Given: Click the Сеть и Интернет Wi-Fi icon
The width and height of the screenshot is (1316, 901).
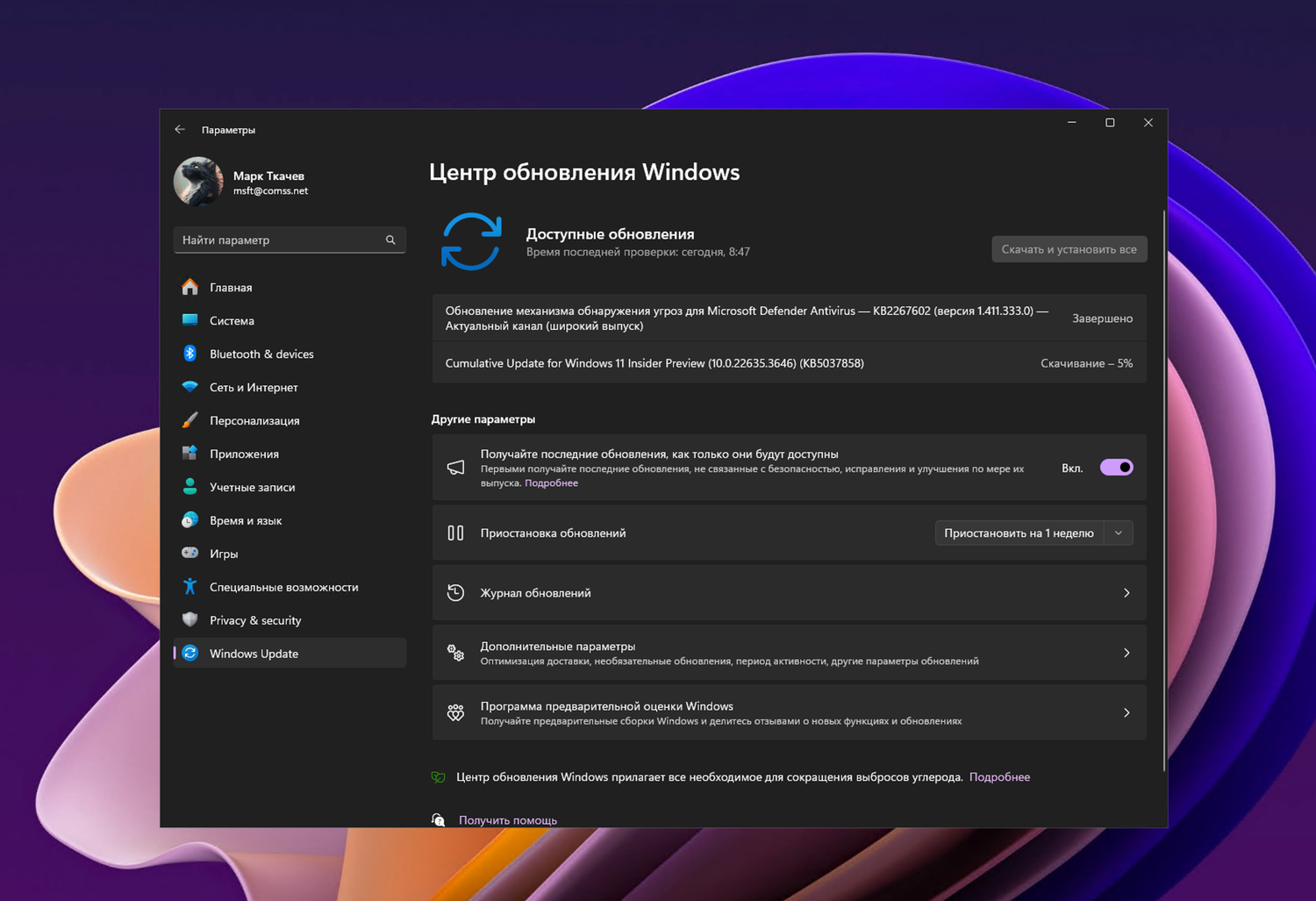Looking at the screenshot, I should click(190, 387).
